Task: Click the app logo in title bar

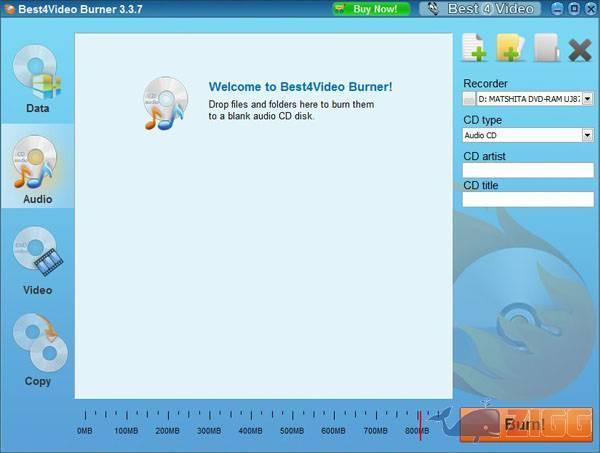Action: coord(9,9)
